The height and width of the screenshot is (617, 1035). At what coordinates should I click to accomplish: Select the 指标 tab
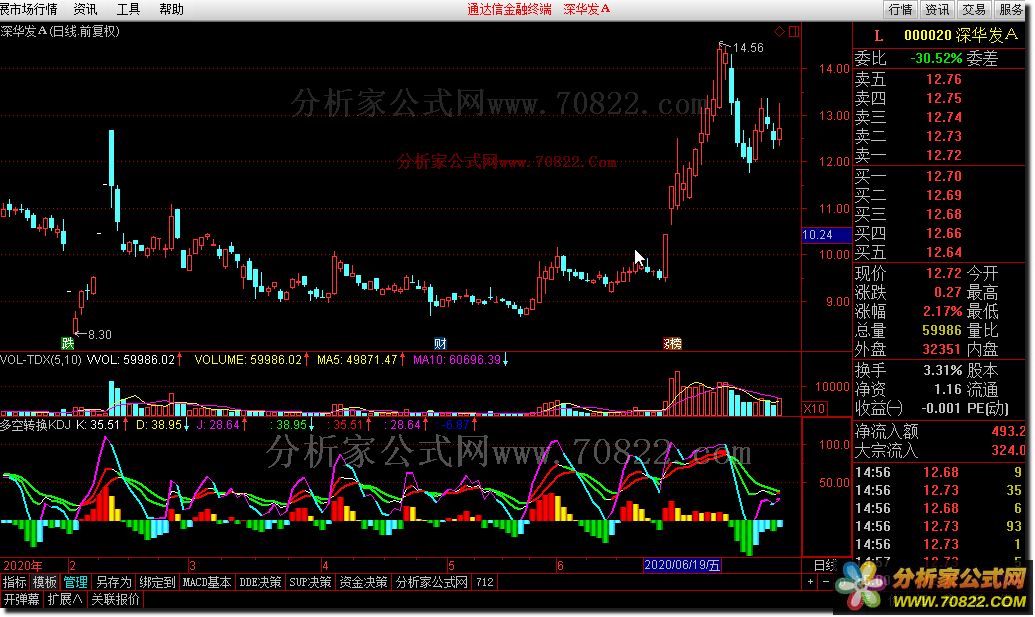pyautogui.click(x=15, y=582)
